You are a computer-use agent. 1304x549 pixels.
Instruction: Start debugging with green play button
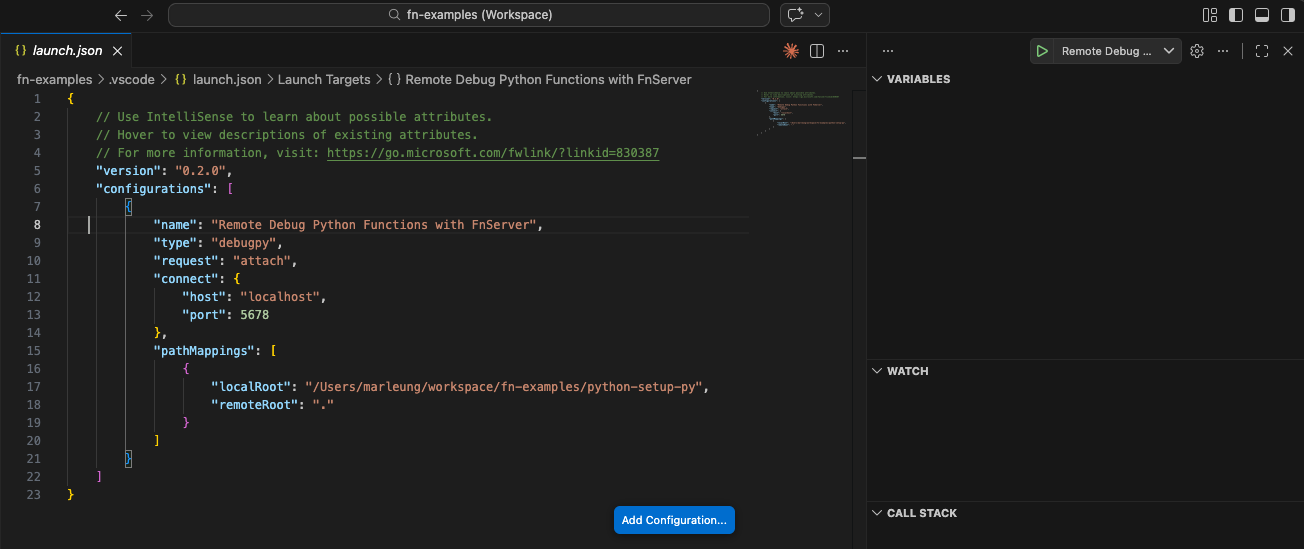pos(1042,51)
